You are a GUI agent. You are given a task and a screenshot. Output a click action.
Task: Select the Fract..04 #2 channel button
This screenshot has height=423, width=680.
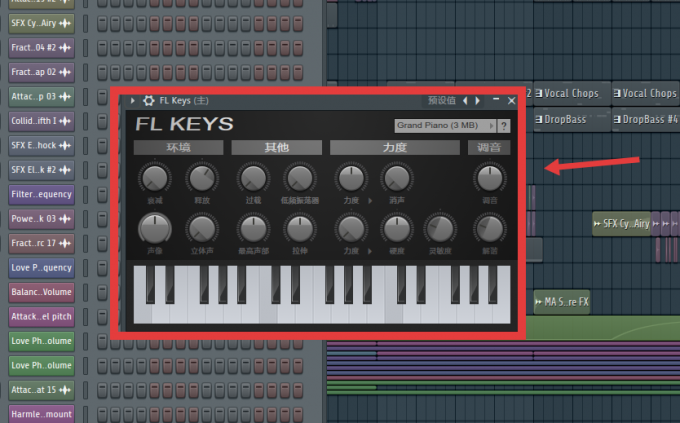click(x=41, y=48)
